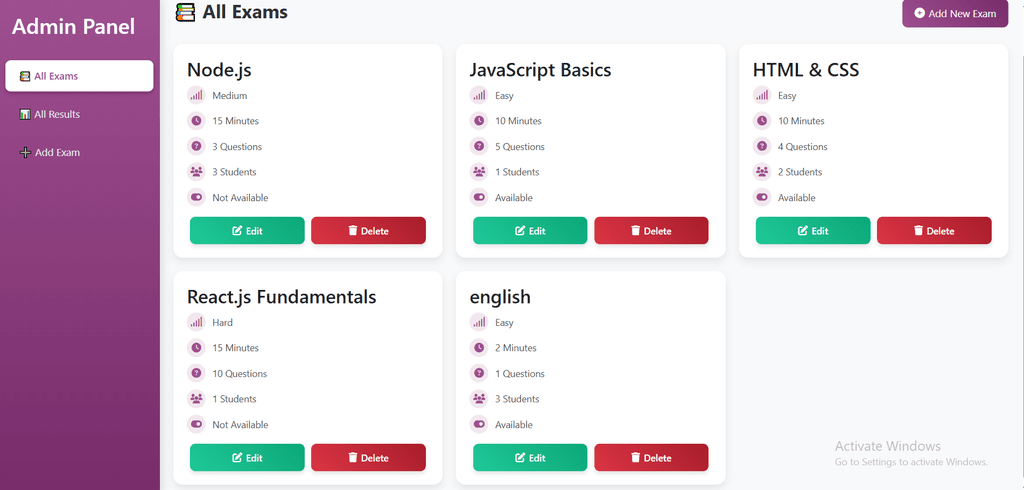Viewport: 1024px width, 490px height.
Task: Click the question mark icon on HTML & CSS card
Action: coord(762,146)
